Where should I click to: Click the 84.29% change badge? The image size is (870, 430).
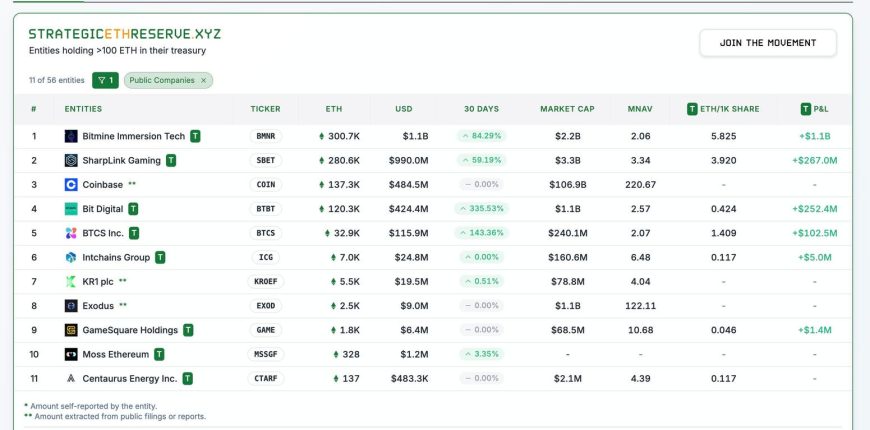[481, 136]
